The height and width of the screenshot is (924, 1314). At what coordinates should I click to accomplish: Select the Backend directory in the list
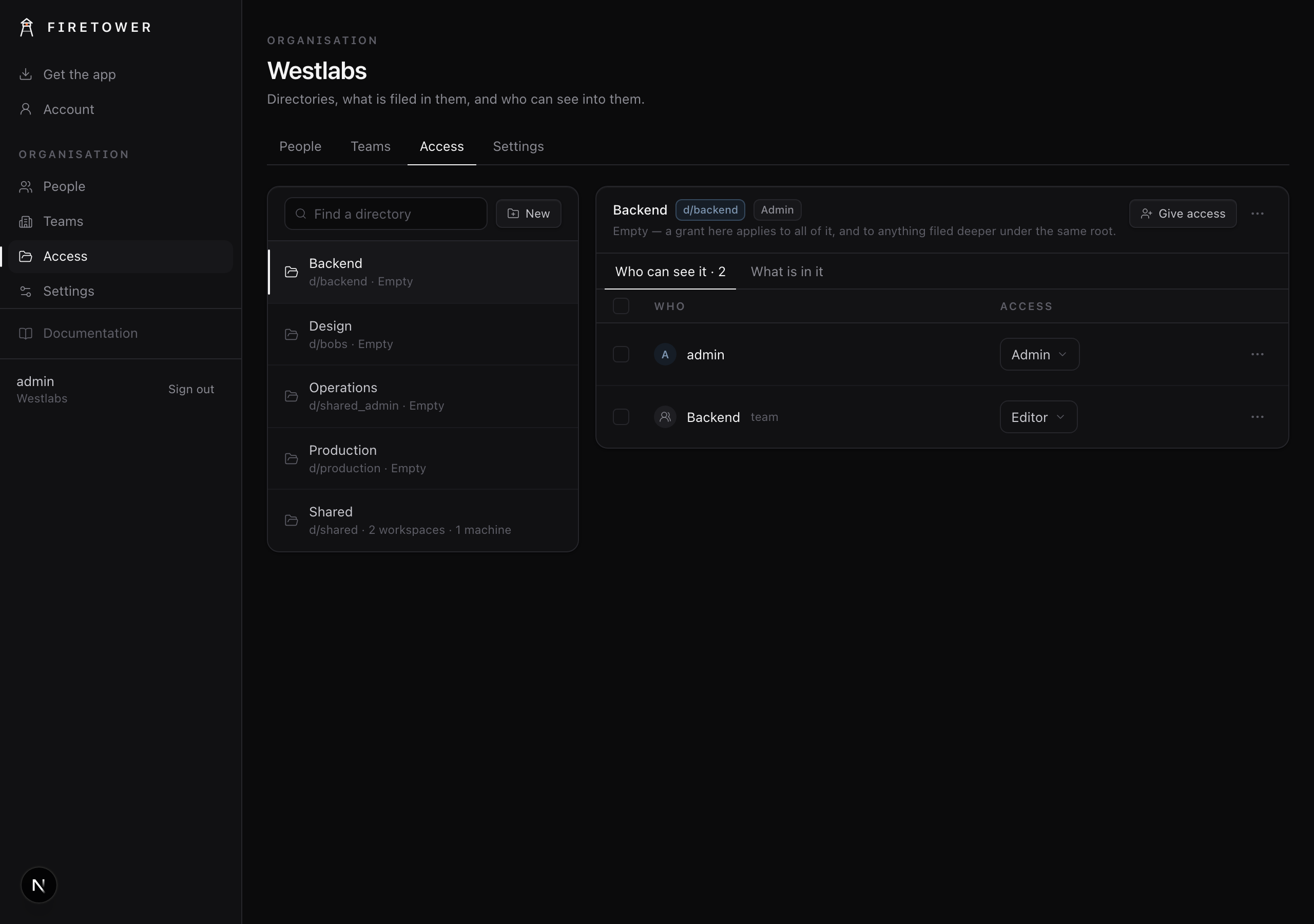423,272
